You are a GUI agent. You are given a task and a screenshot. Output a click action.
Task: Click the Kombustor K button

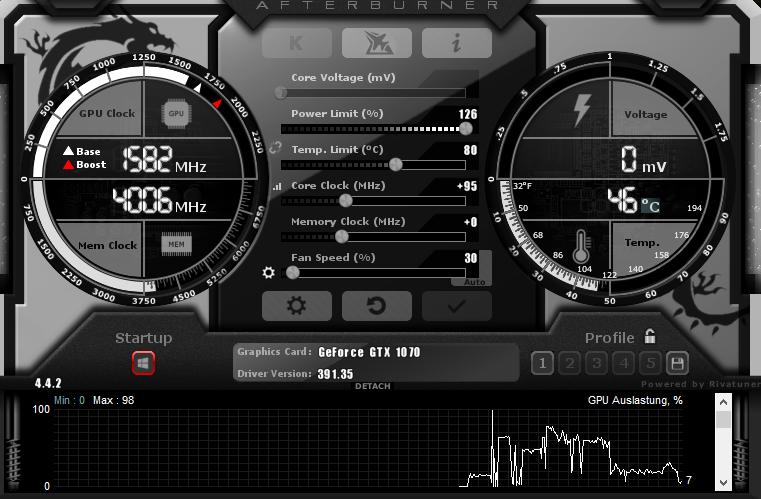tap(297, 43)
